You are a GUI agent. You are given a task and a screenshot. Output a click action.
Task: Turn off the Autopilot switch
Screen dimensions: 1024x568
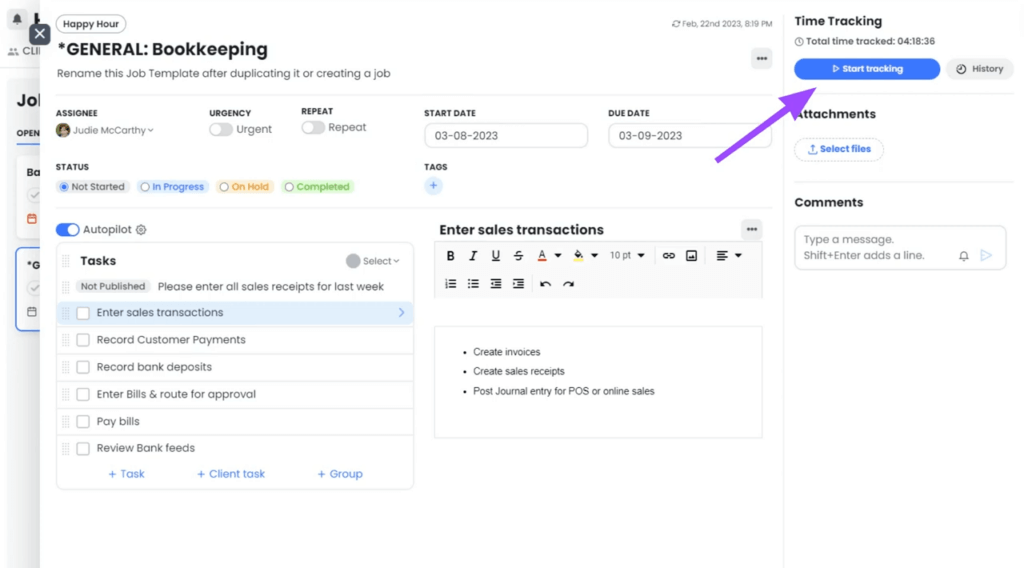(68, 230)
